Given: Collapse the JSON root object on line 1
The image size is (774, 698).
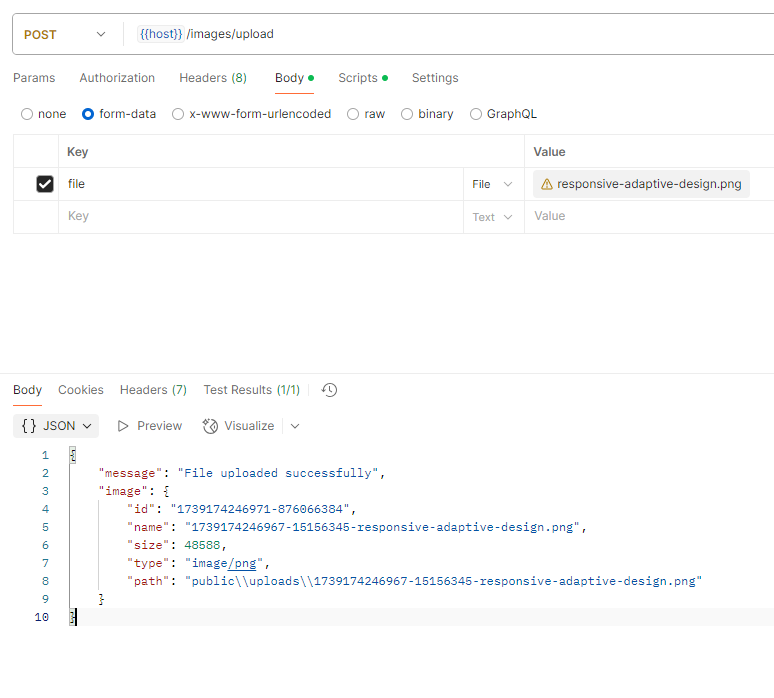Looking at the screenshot, I should point(73,455).
